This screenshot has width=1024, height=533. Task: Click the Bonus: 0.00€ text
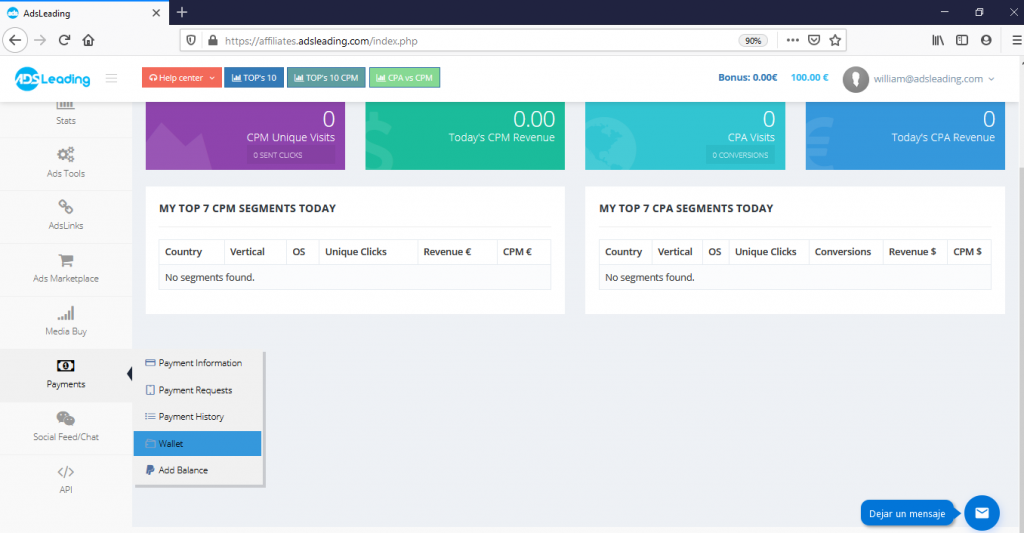(x=748, y=78)
